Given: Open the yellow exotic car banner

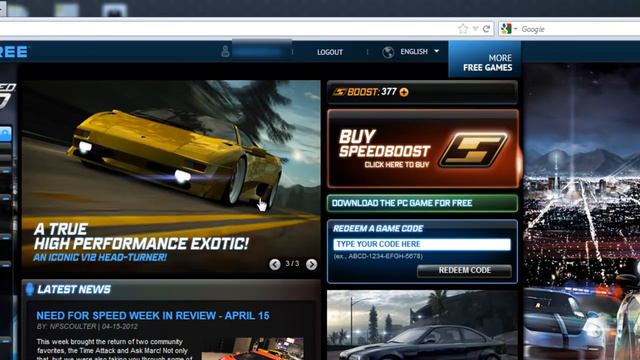Looking at the screenshot, I should 171,176.
